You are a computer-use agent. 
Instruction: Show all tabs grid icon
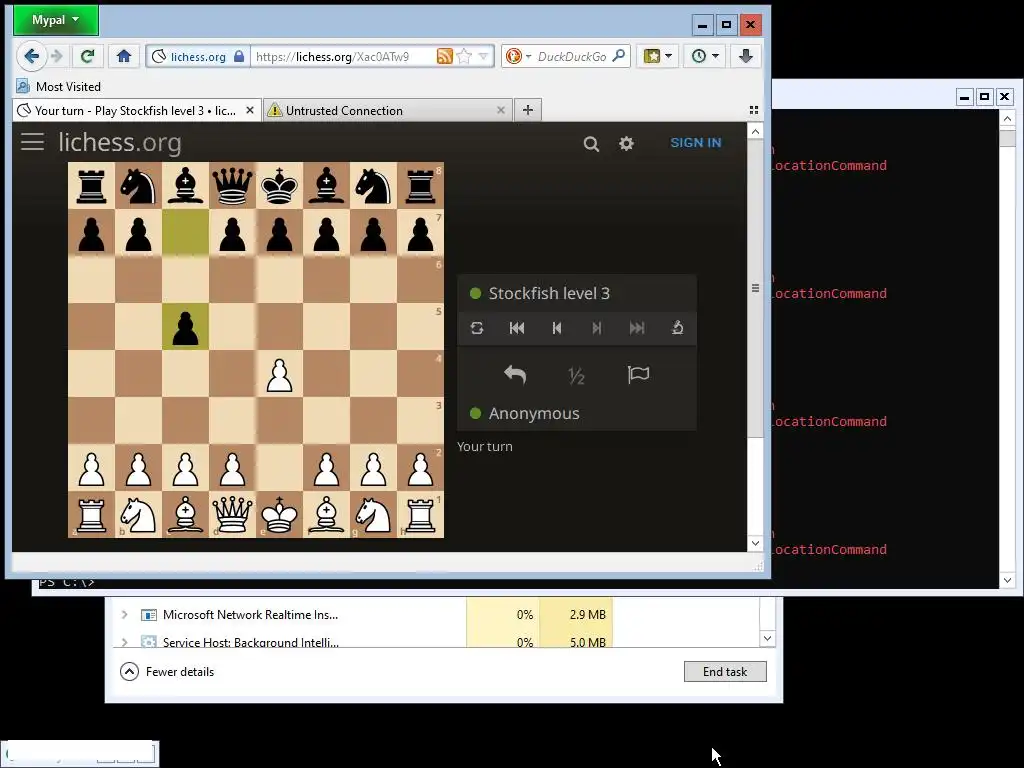tap(754, 110)
